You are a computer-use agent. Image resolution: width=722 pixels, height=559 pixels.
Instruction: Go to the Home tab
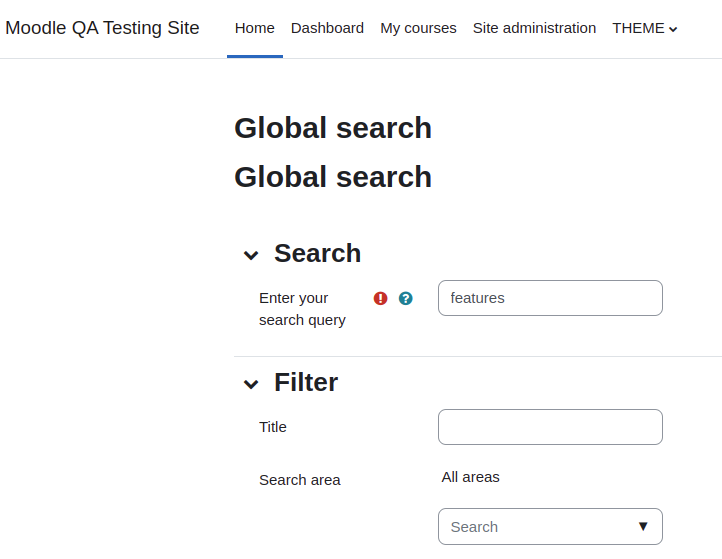pos(255,29)
